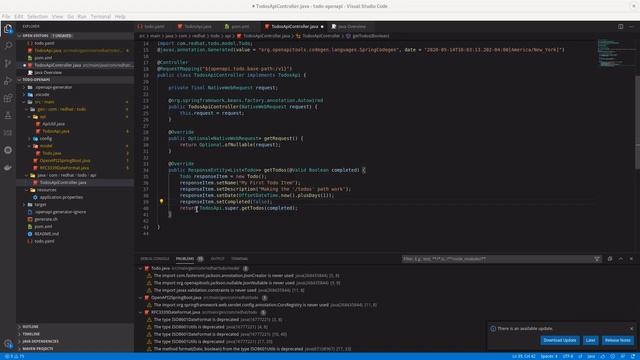Viewport: 640px width, 360px height.
Task: Open the Test view flask icon
Action: coord(8,116)
